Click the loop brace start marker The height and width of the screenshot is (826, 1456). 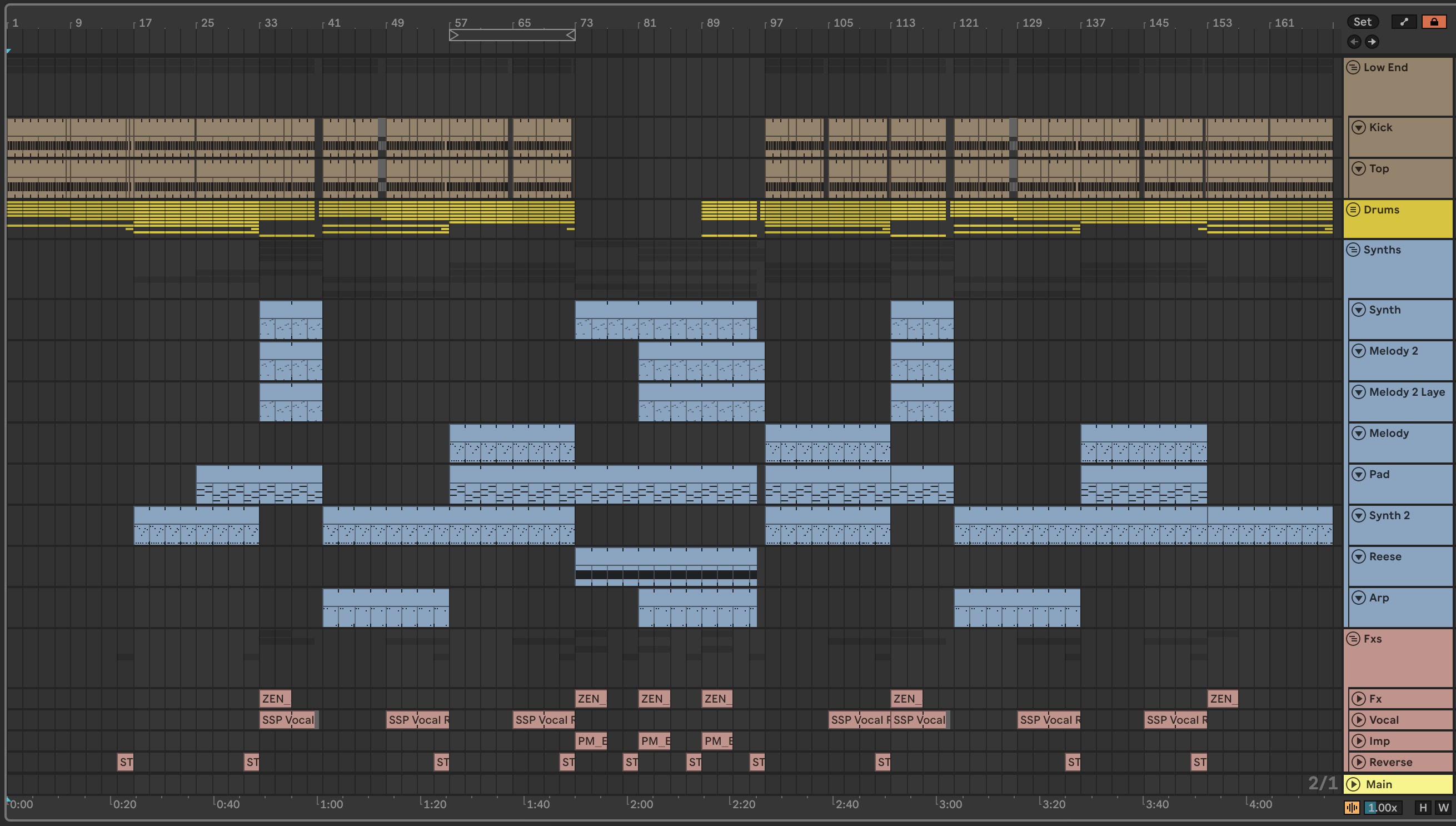coord(454,35)
